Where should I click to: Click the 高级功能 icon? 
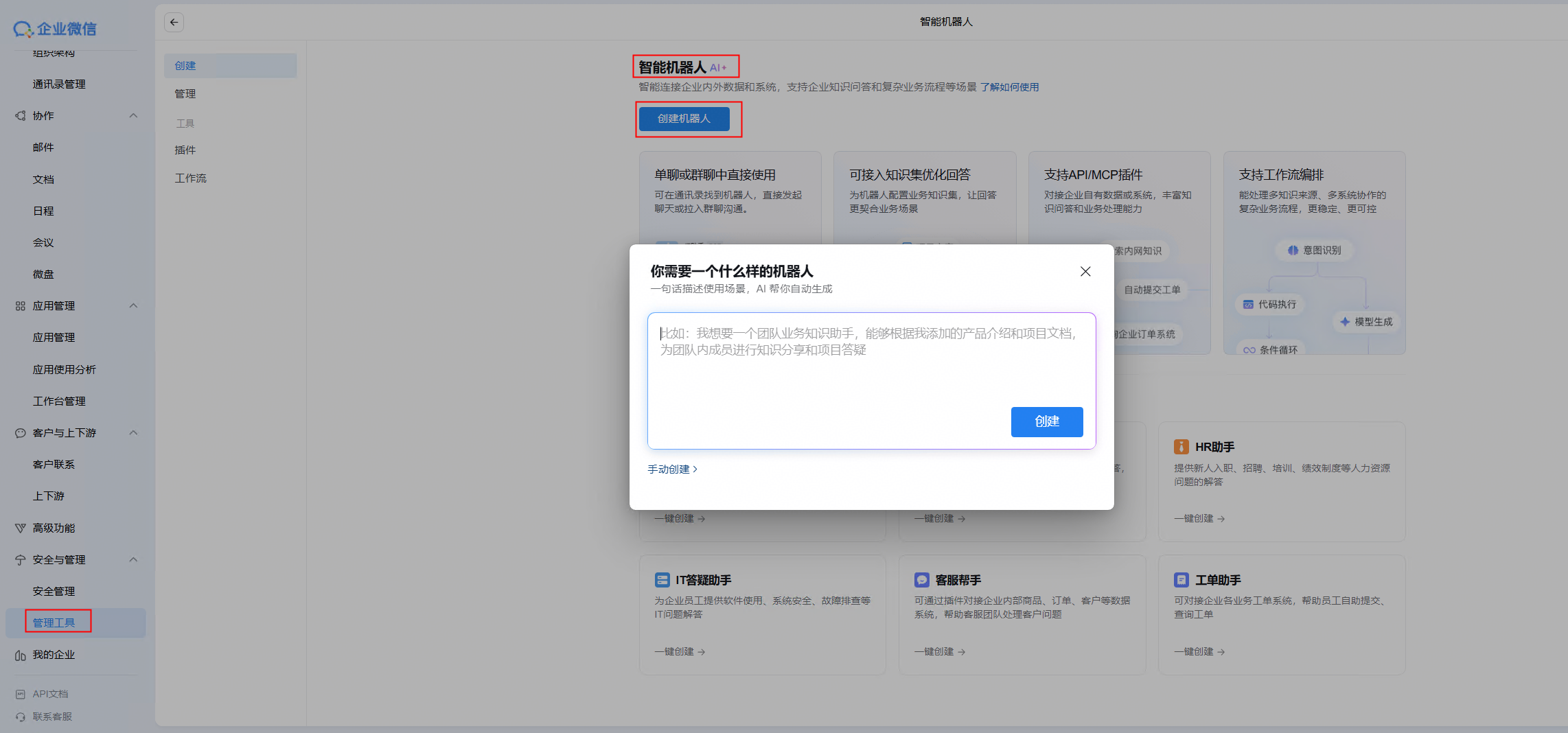click(21, 528)
